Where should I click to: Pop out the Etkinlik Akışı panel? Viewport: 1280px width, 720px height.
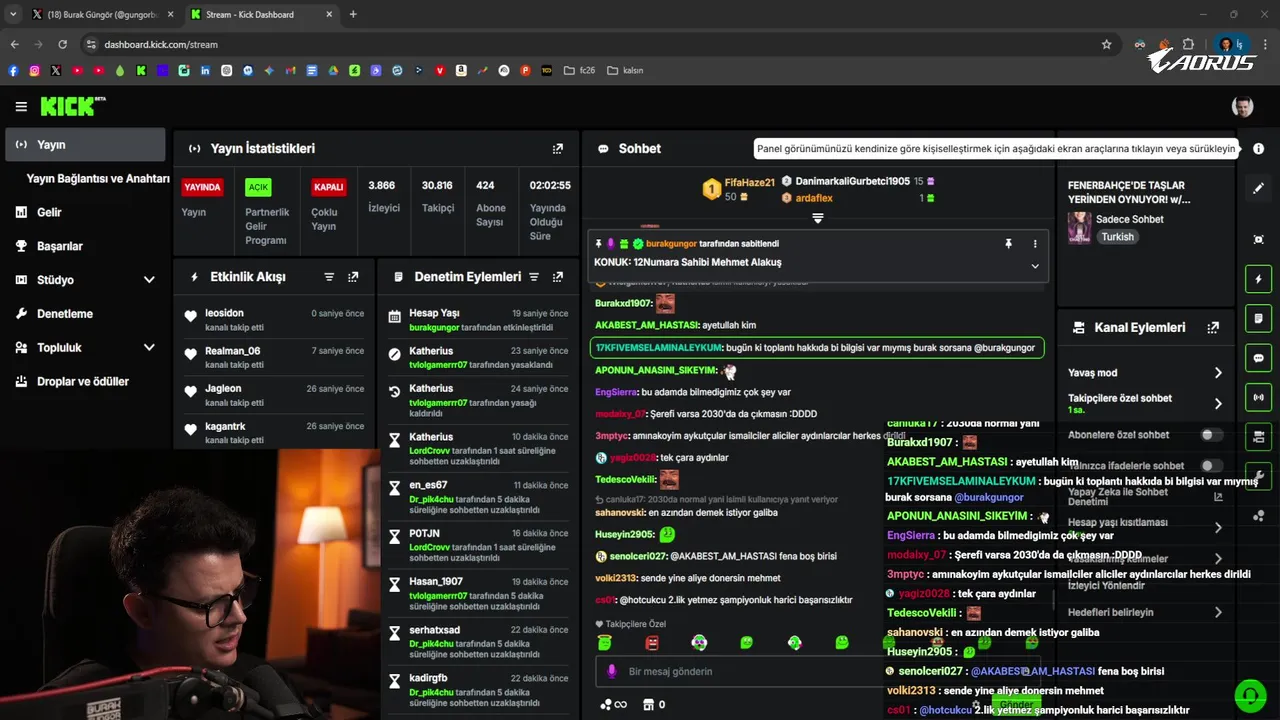tap(353, 277)
